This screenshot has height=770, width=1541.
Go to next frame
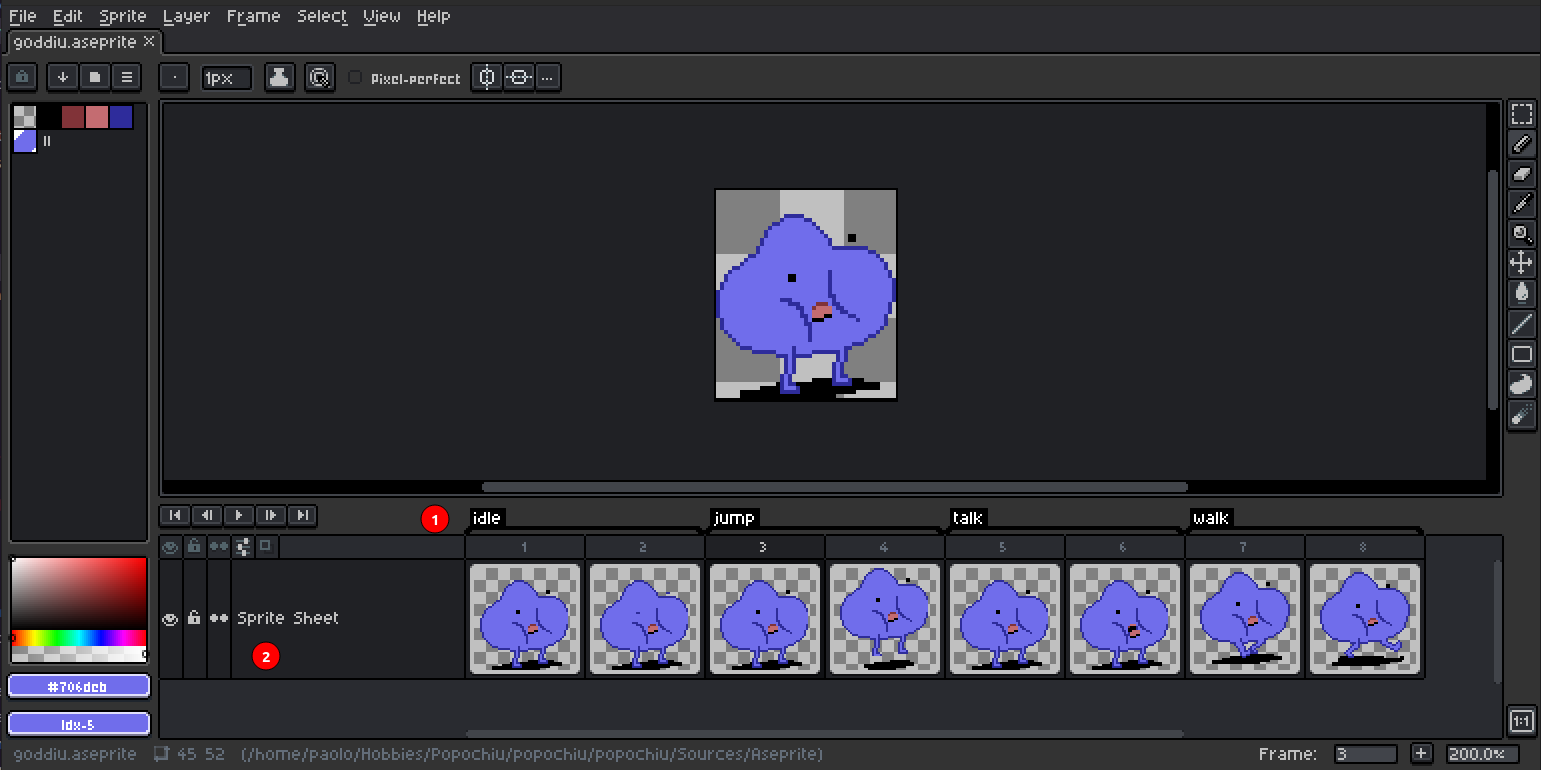[x=271, y=515]
